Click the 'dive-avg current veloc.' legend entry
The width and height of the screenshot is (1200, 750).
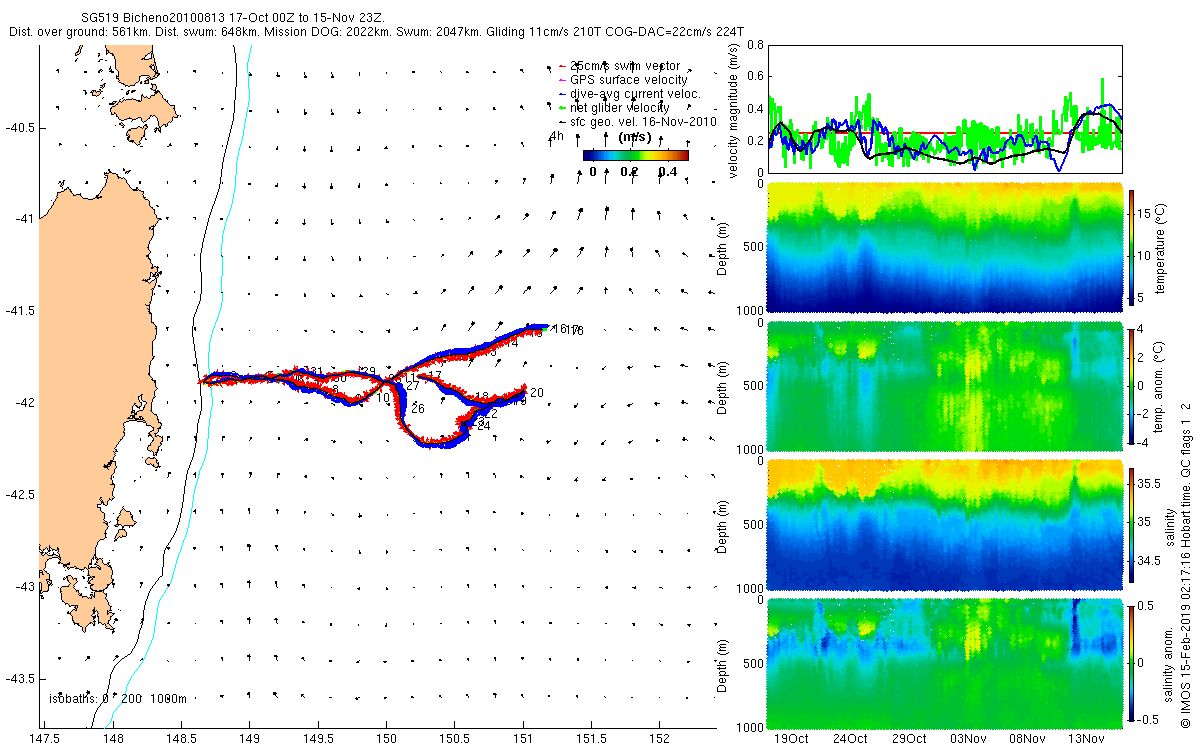(x=636, y=93)
